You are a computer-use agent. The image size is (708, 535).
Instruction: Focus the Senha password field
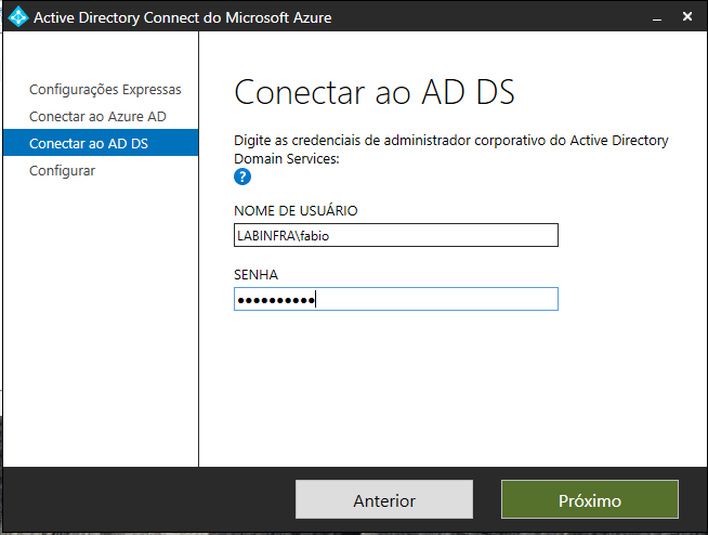coord(396,299)
